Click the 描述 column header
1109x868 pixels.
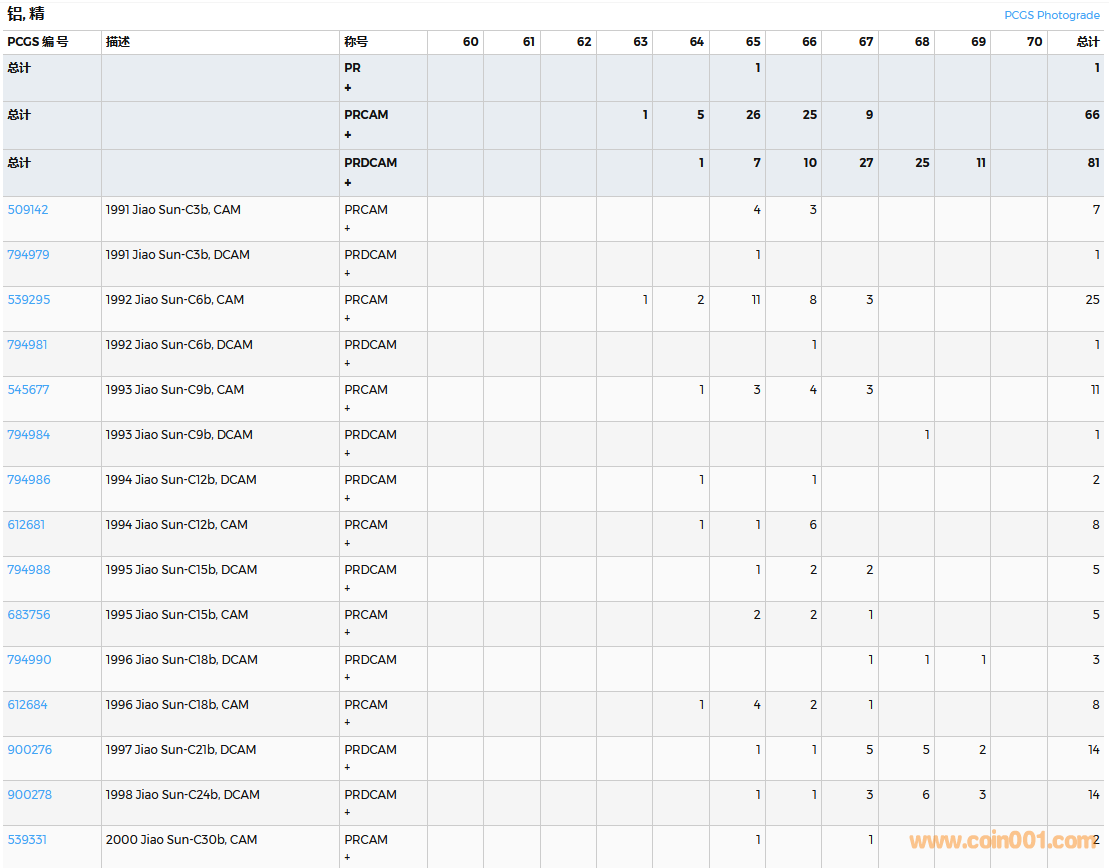click(x=118, y=42)
